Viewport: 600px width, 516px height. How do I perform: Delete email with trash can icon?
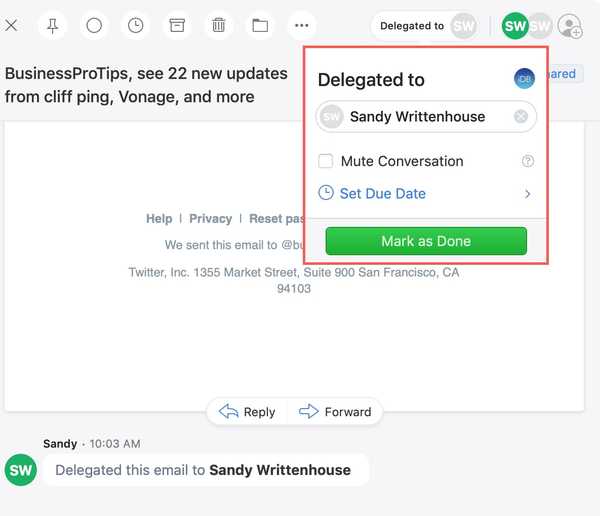pos(218,26)
